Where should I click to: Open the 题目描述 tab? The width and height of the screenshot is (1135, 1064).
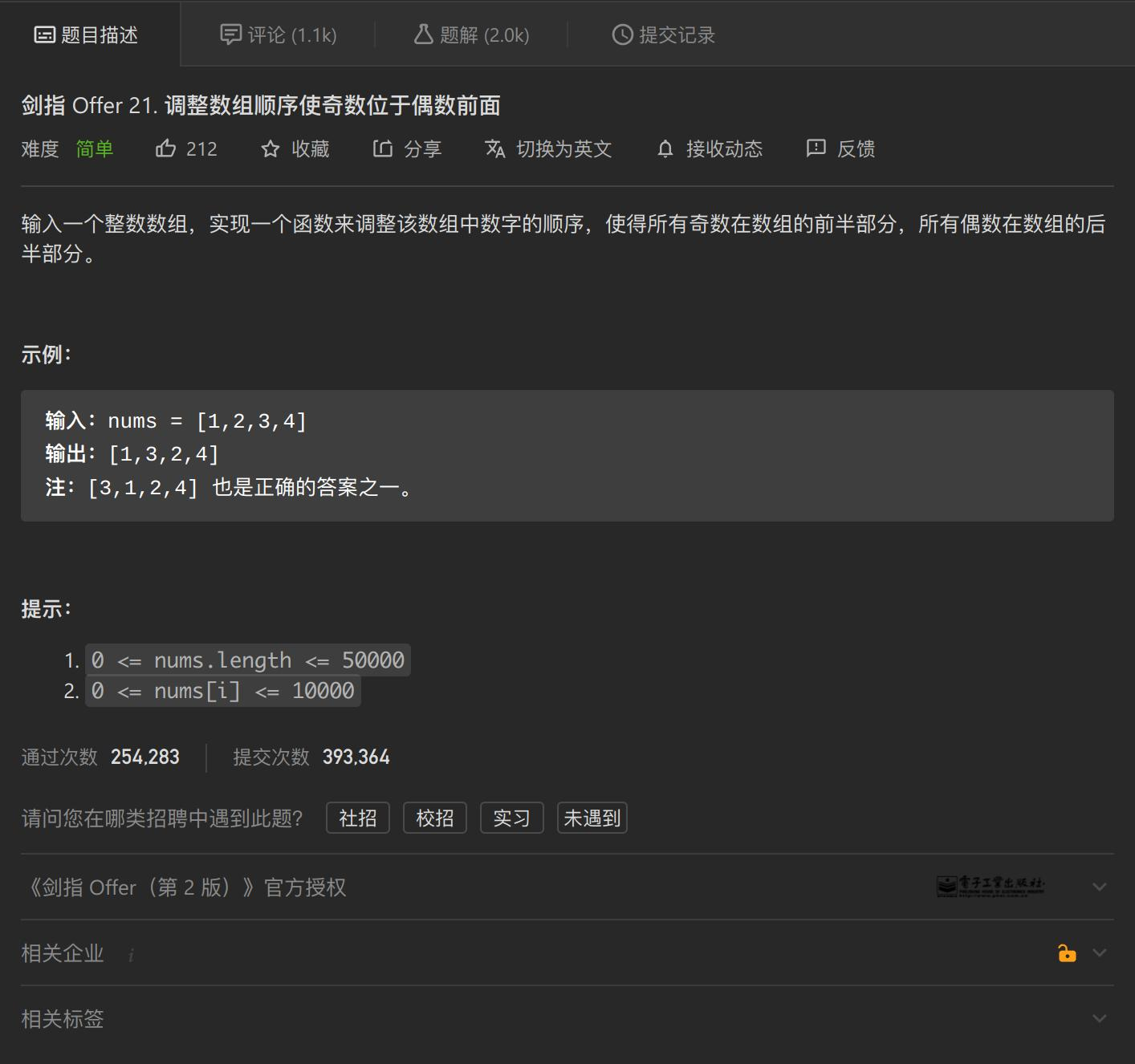86,35
